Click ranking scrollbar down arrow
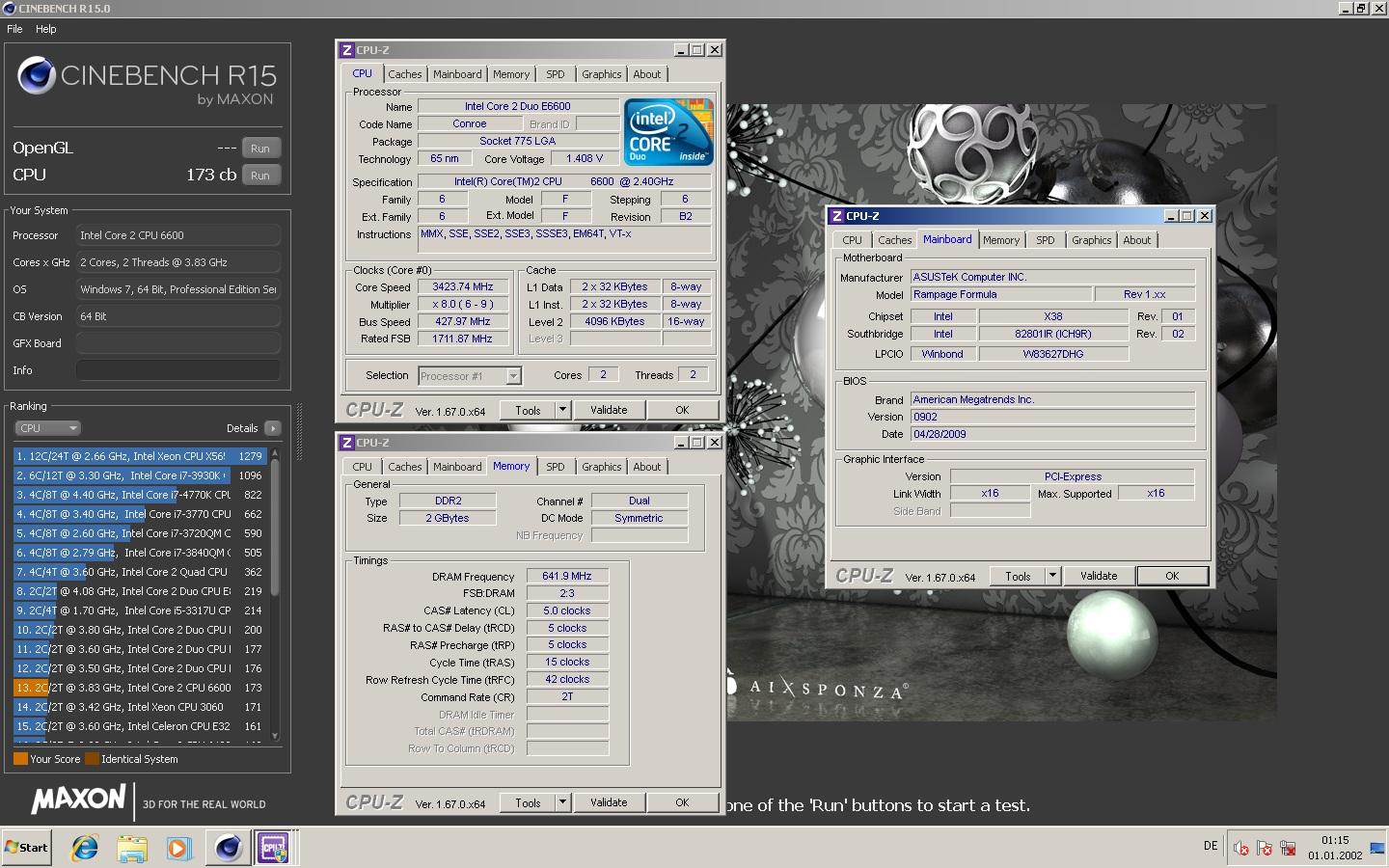The height and width of the screenshot is (868, 1389). pyautogui.click(x=275, y=736)
